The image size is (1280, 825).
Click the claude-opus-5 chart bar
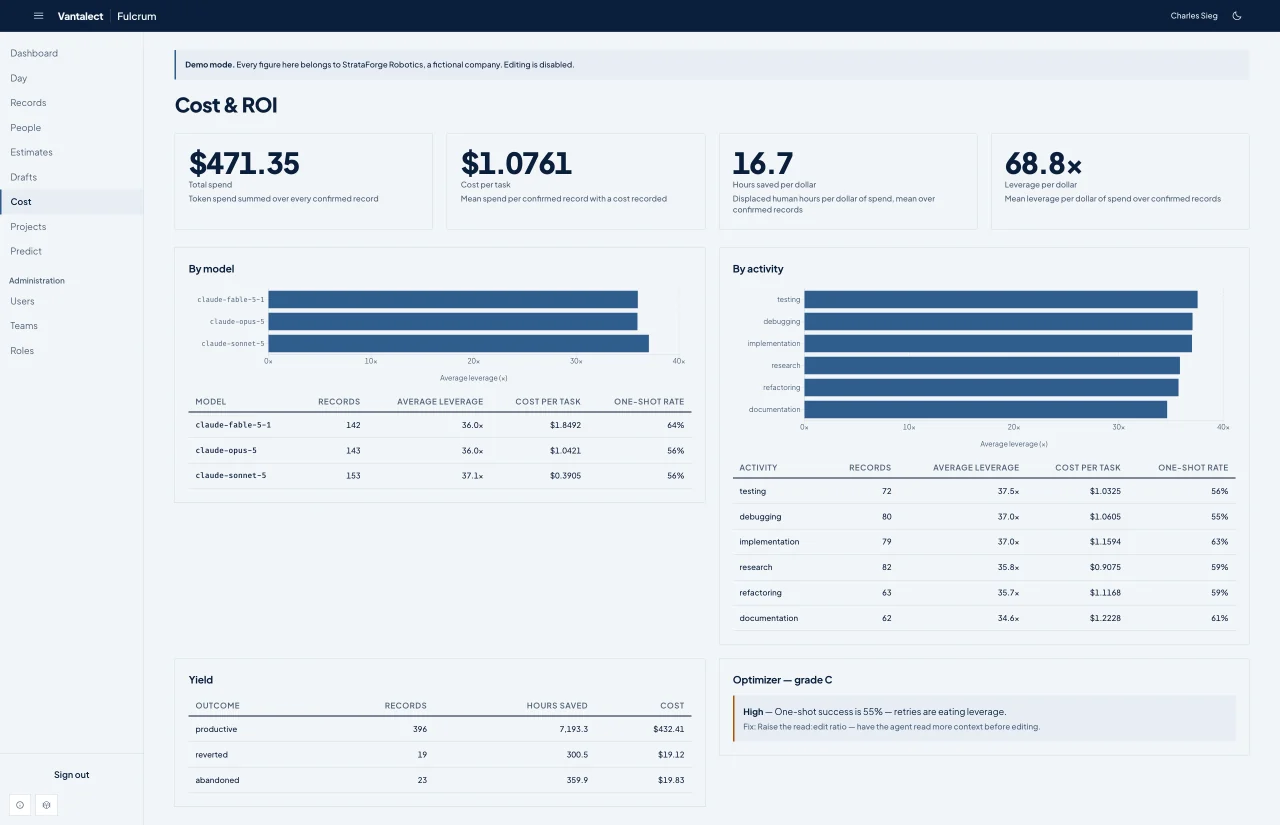(x=453, y=321)
